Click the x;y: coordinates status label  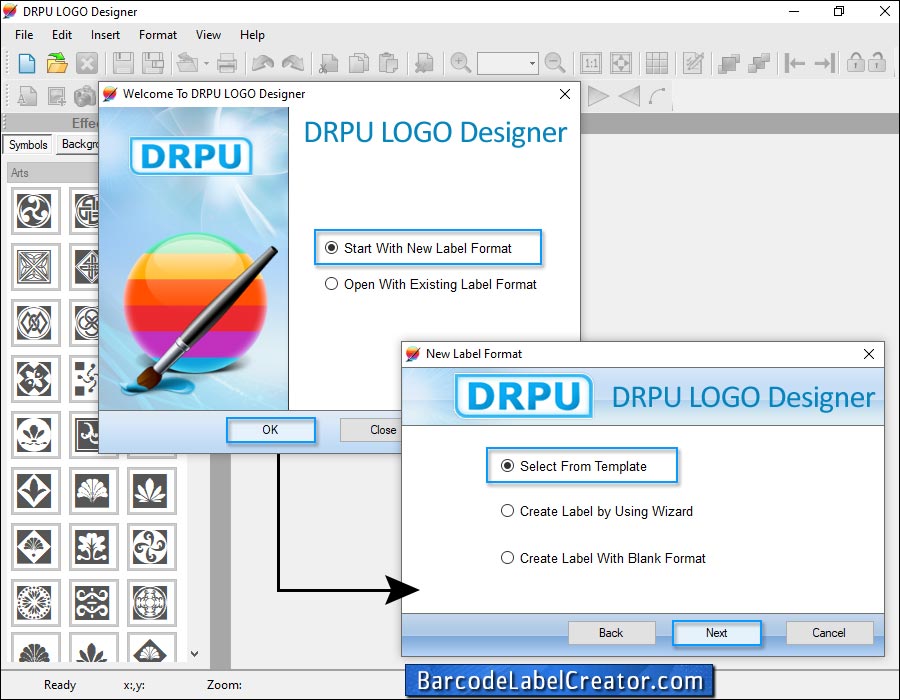click(134, 685)
